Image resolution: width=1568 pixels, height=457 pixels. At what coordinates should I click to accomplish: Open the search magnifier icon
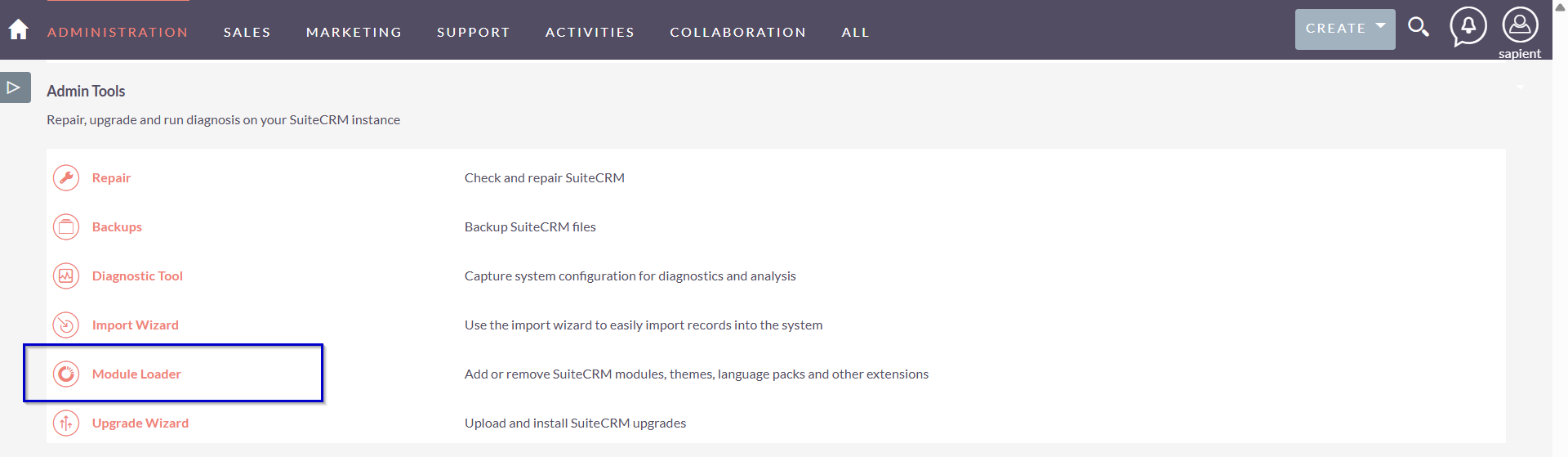click(1419, 27)
